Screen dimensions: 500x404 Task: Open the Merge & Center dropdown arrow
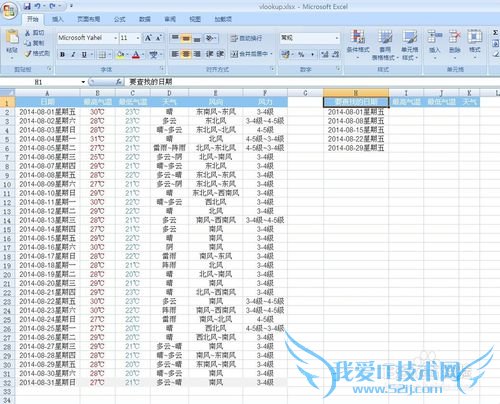point(271,54)
